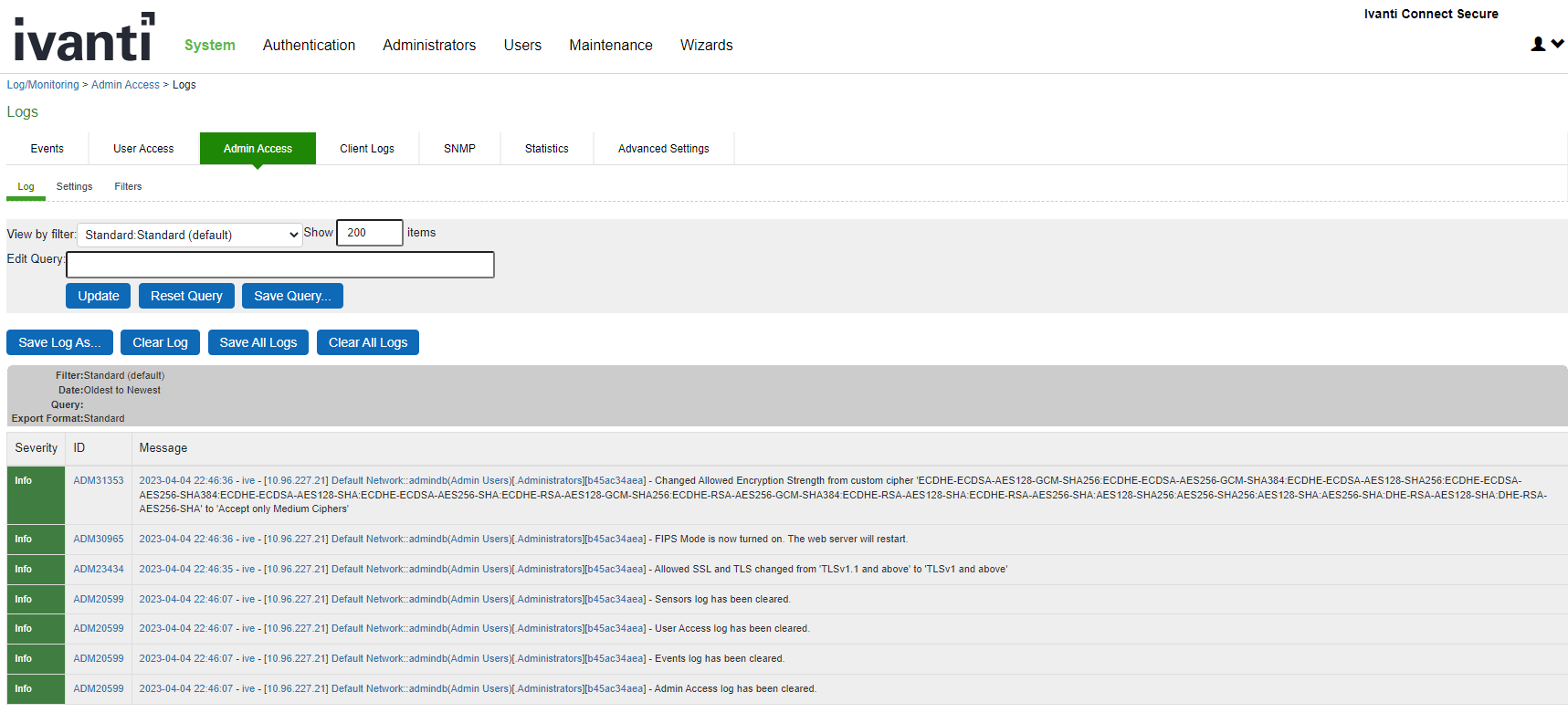Go to the Advanced Settings tab
The height and width of the screenshot is (713, 1568).
click(663, 149)
